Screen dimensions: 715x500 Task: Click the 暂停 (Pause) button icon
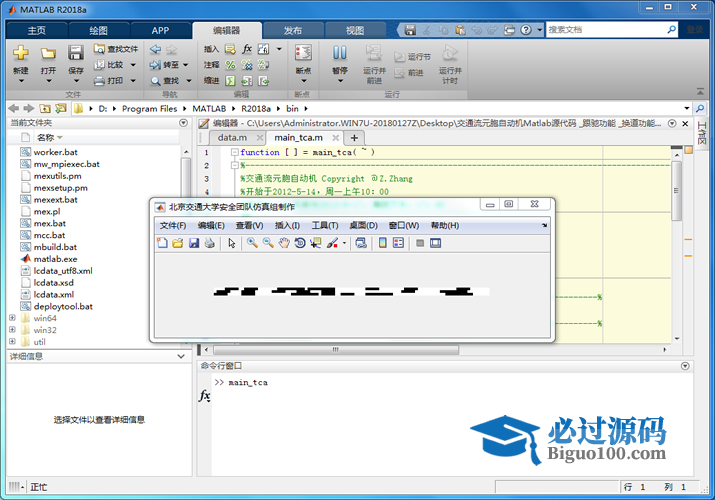(x=340, y=53)
